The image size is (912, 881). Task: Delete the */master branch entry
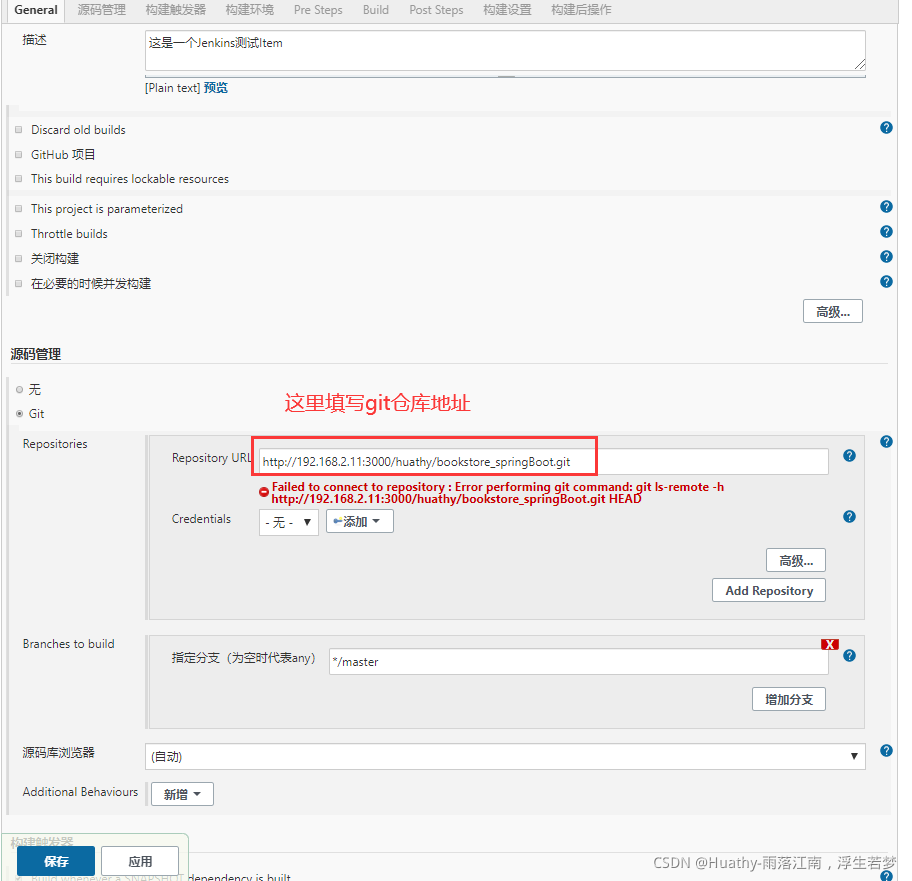829,644
